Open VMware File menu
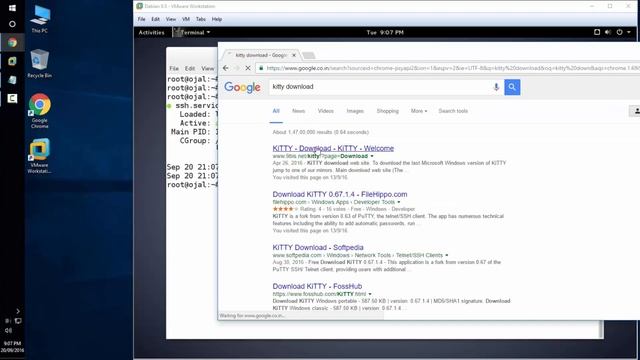This screenshot has width=640, height=360. (x=141, y=19)
